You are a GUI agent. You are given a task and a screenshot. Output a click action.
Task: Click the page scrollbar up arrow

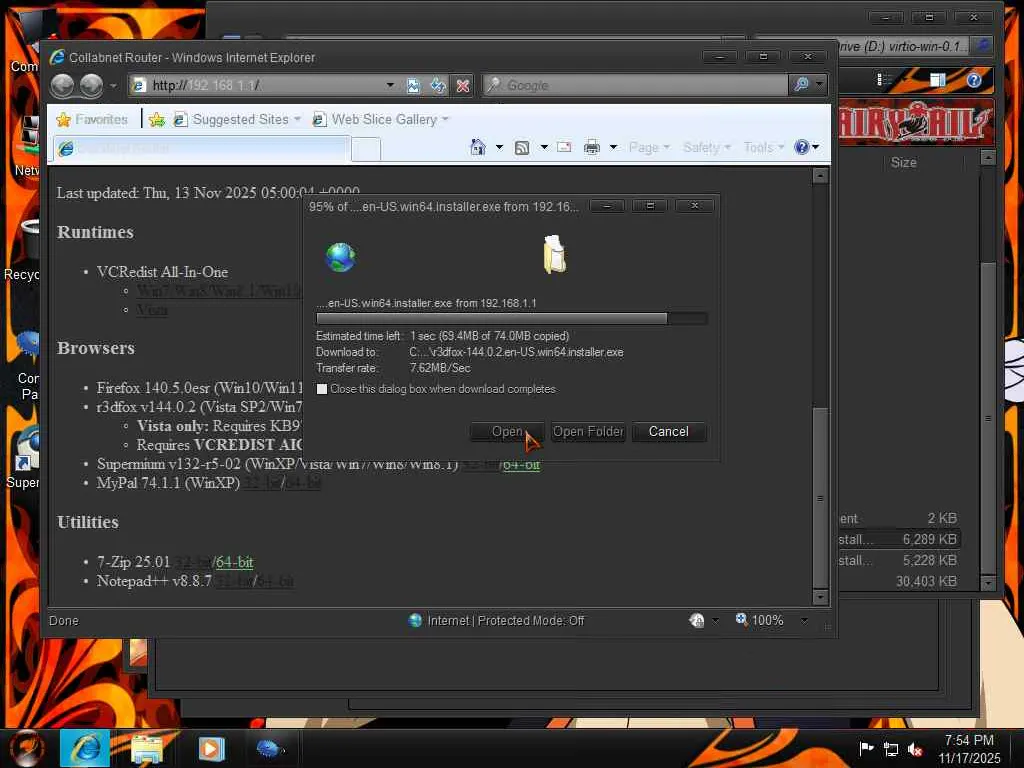coord(820,176)
